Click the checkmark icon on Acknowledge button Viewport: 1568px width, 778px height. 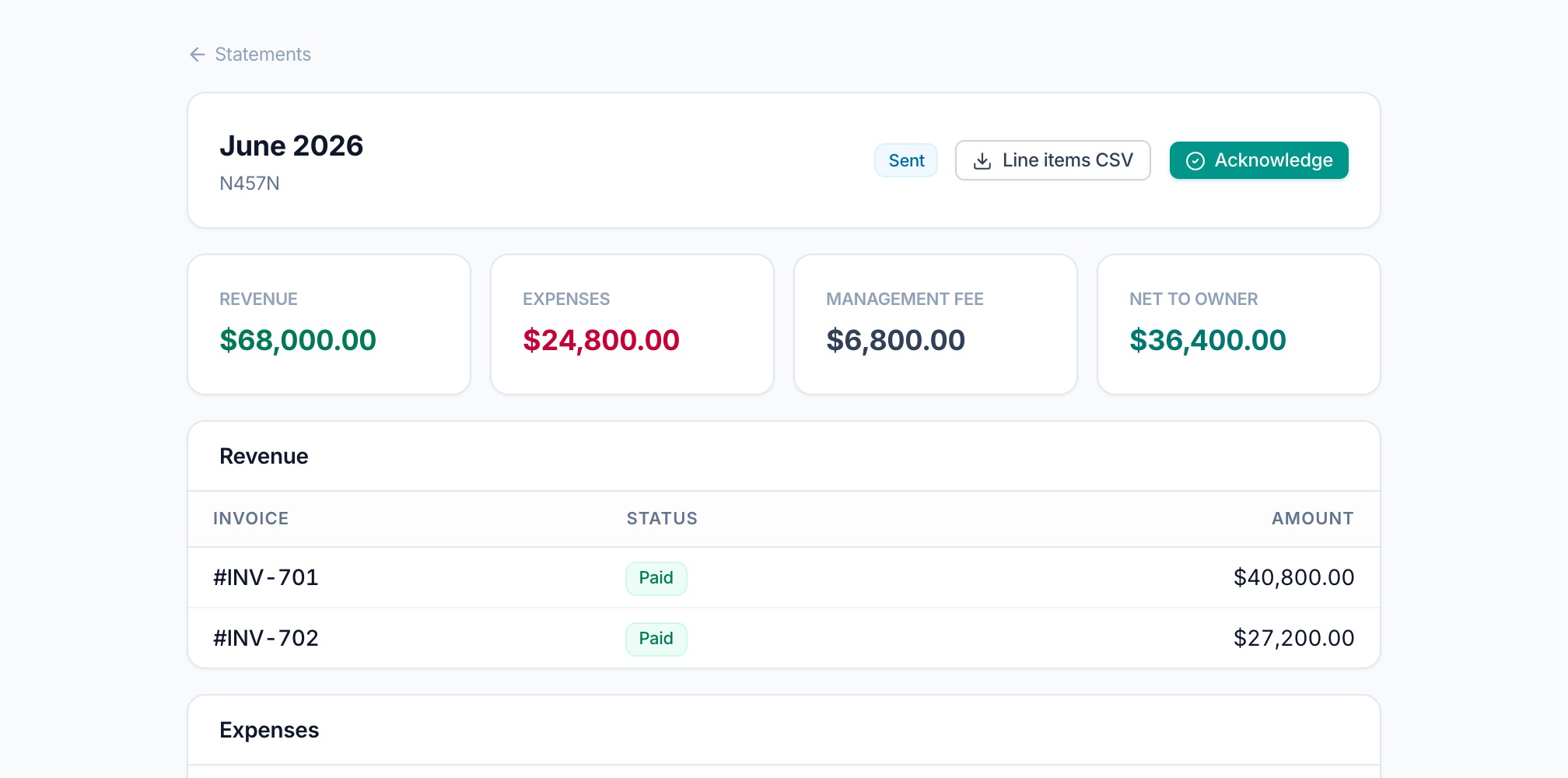(x=1195, y=161)
